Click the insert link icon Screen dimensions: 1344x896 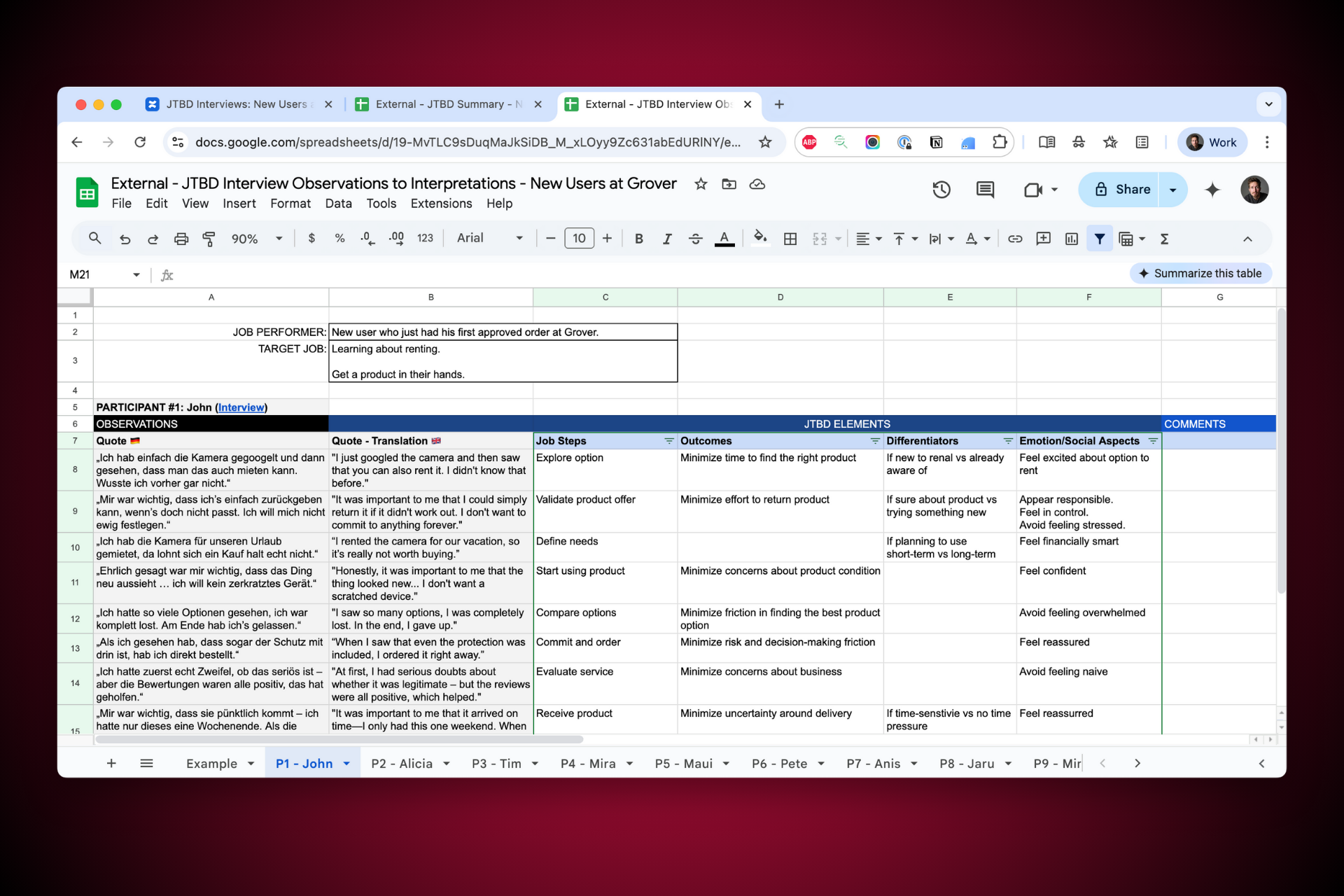[x=1014, y=239]
